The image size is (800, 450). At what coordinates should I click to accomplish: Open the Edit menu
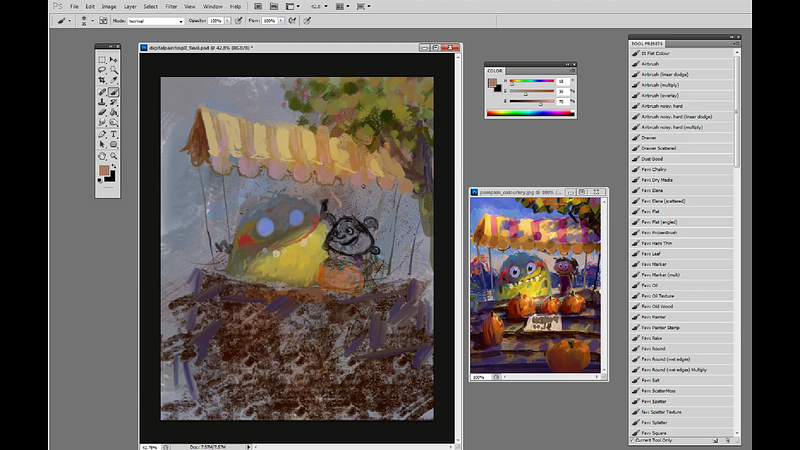pos(90,7)
